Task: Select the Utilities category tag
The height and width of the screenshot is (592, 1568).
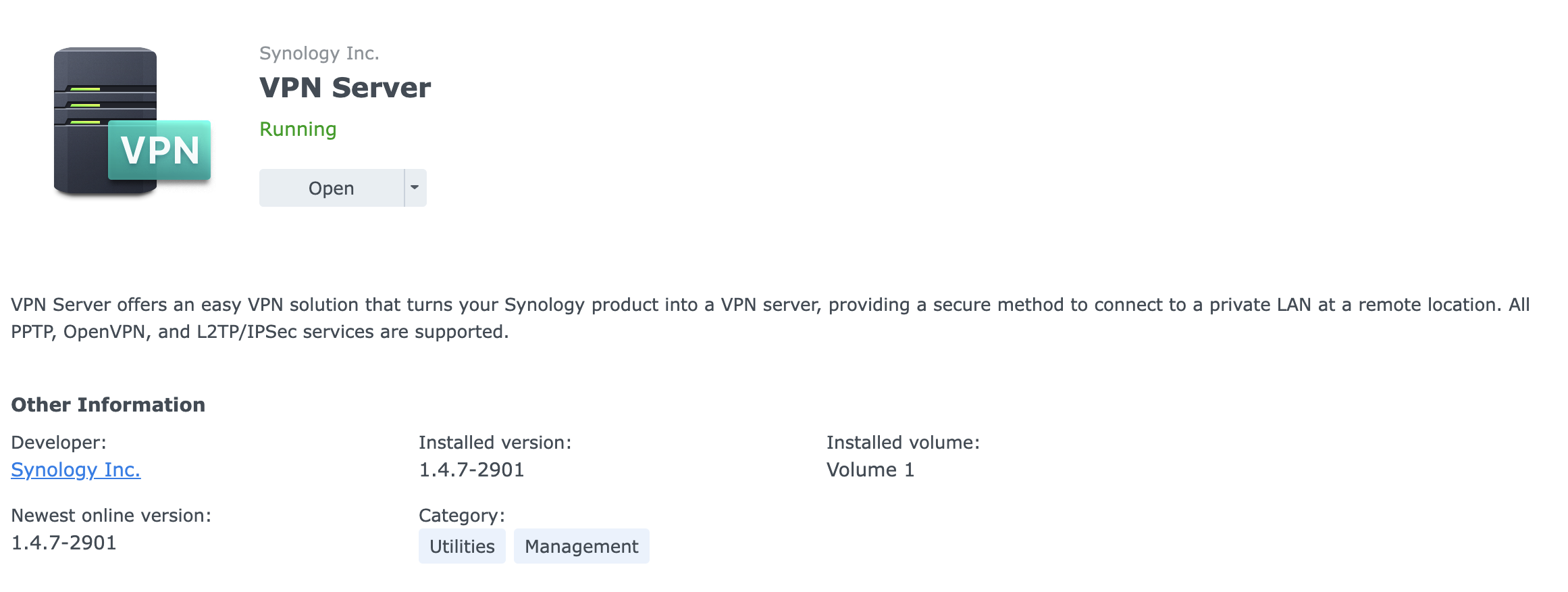Action: (x=462, y=546)
